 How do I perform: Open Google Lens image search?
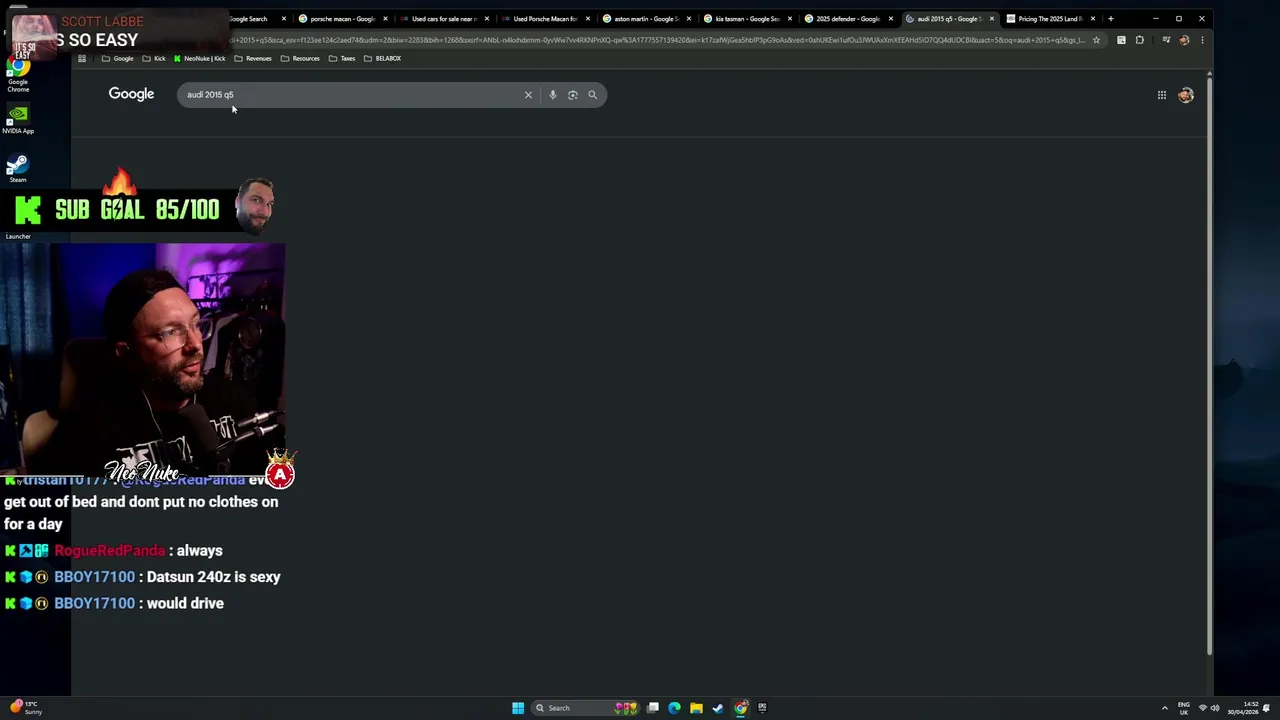572,95
